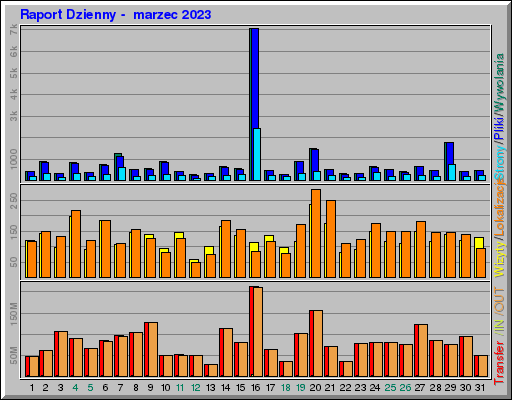Click day label '30'
The width and height of the screenshot is (512, 400).
click(465, 388)
